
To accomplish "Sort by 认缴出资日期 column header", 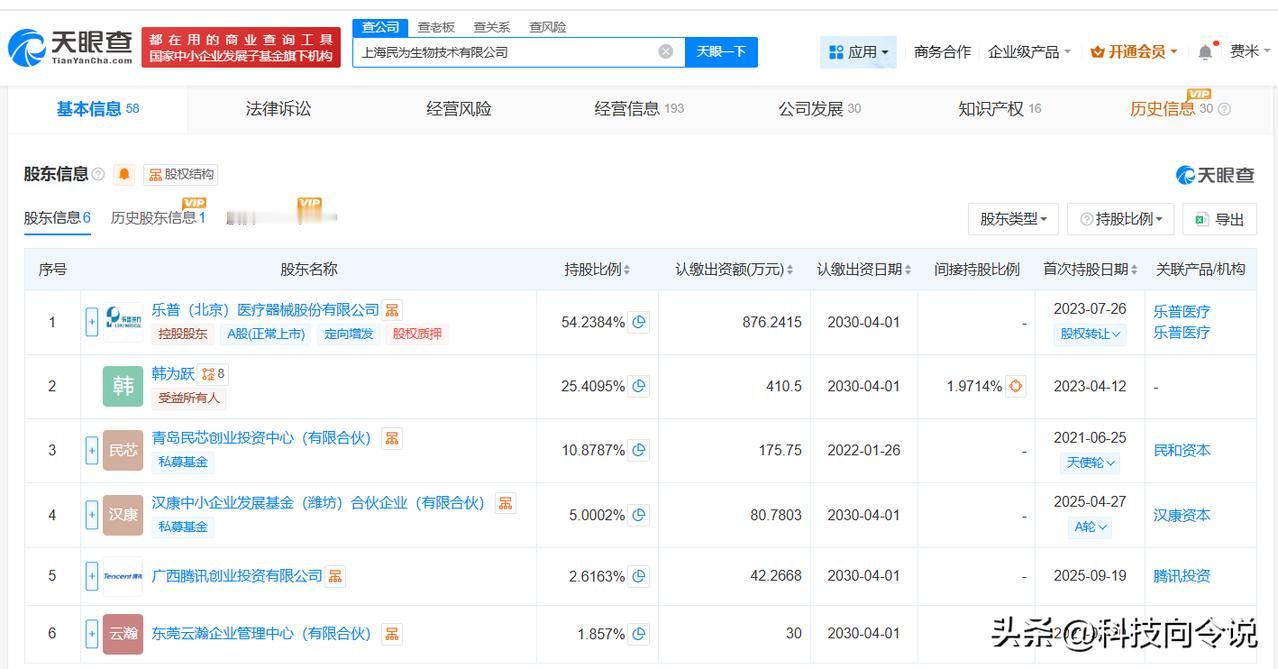I will [864, 270].
